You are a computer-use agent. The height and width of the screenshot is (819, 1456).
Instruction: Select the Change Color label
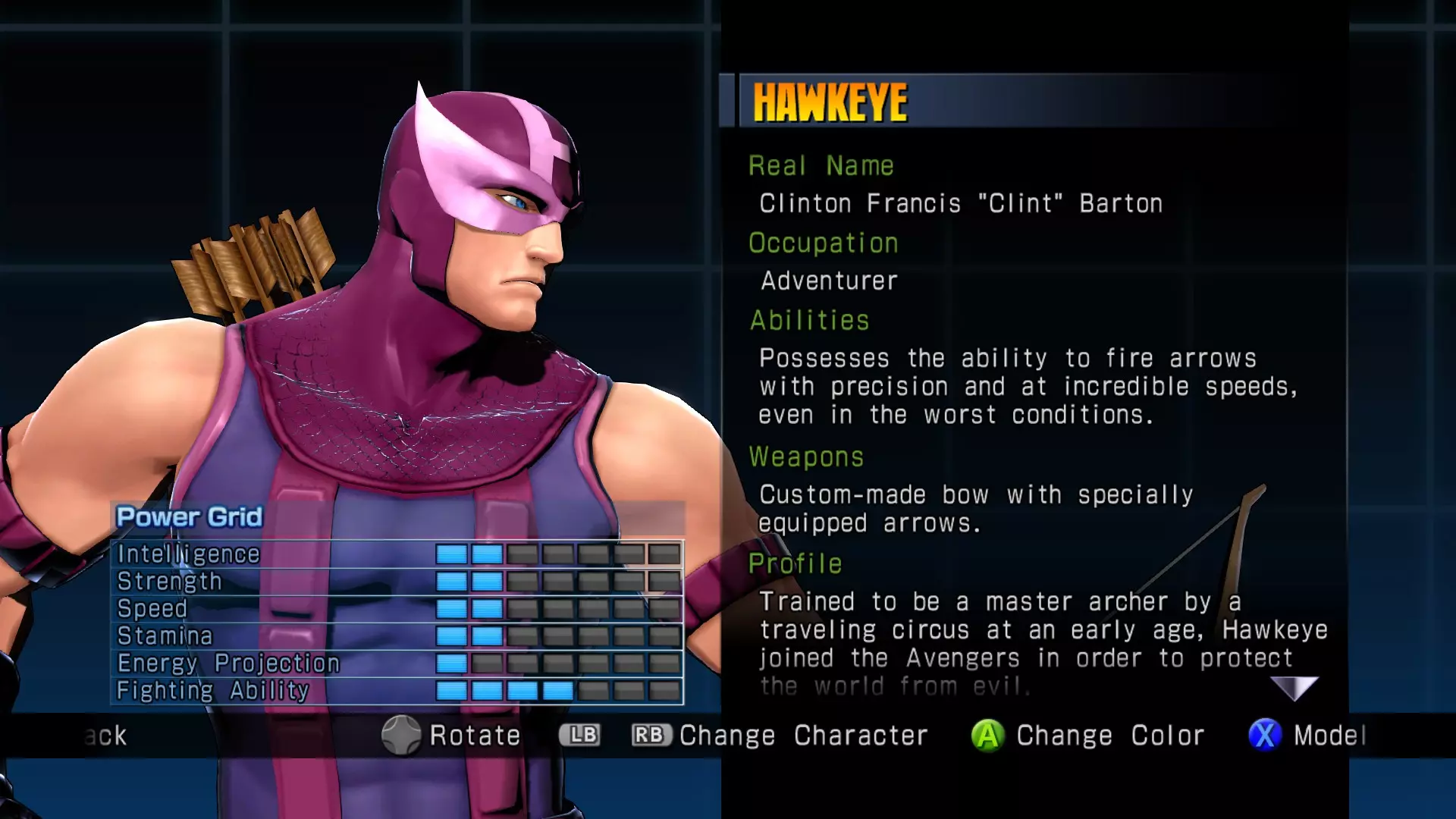(1110, 736)
